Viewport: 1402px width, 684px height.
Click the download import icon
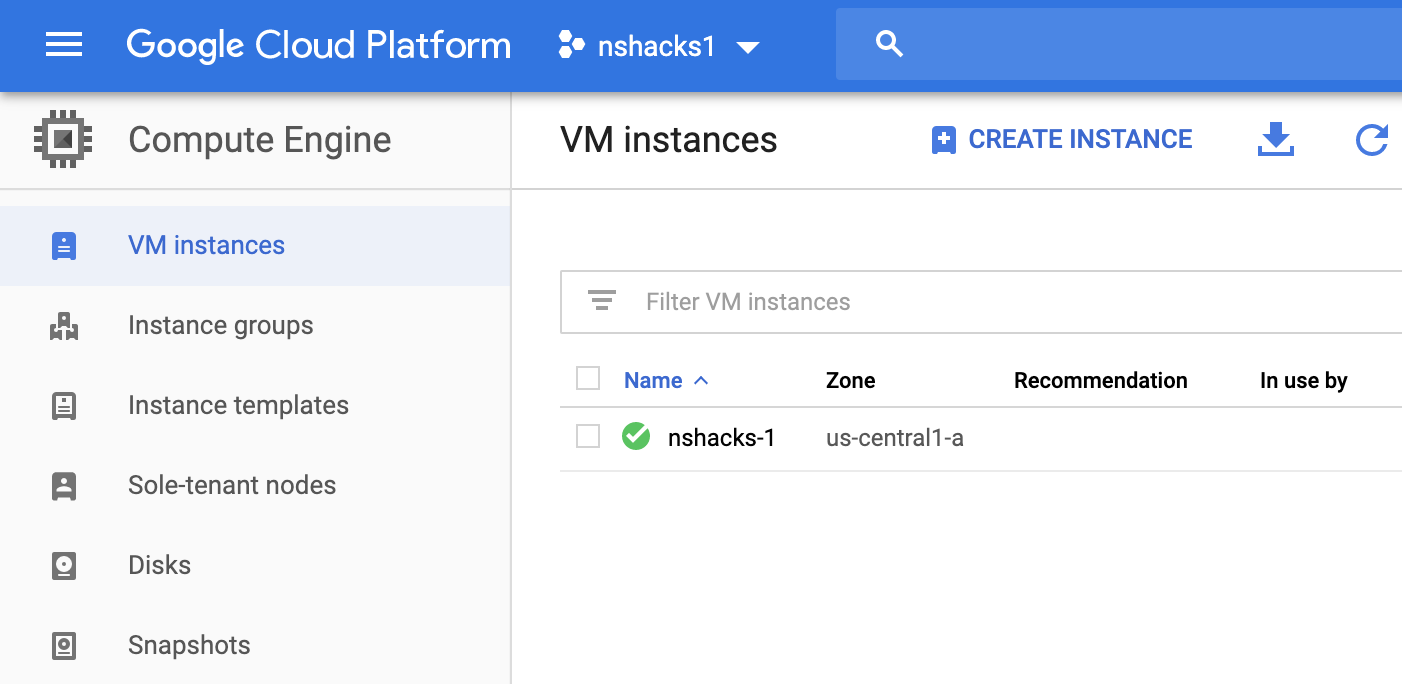click(x=1275, y=140)
